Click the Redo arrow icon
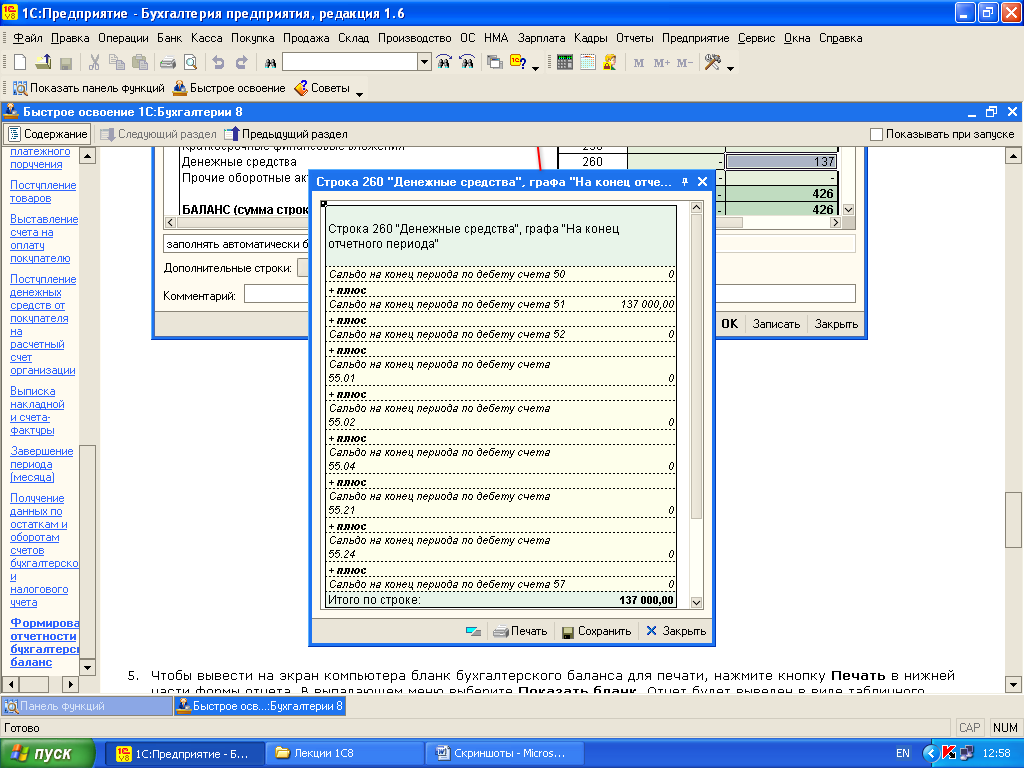 242,63
